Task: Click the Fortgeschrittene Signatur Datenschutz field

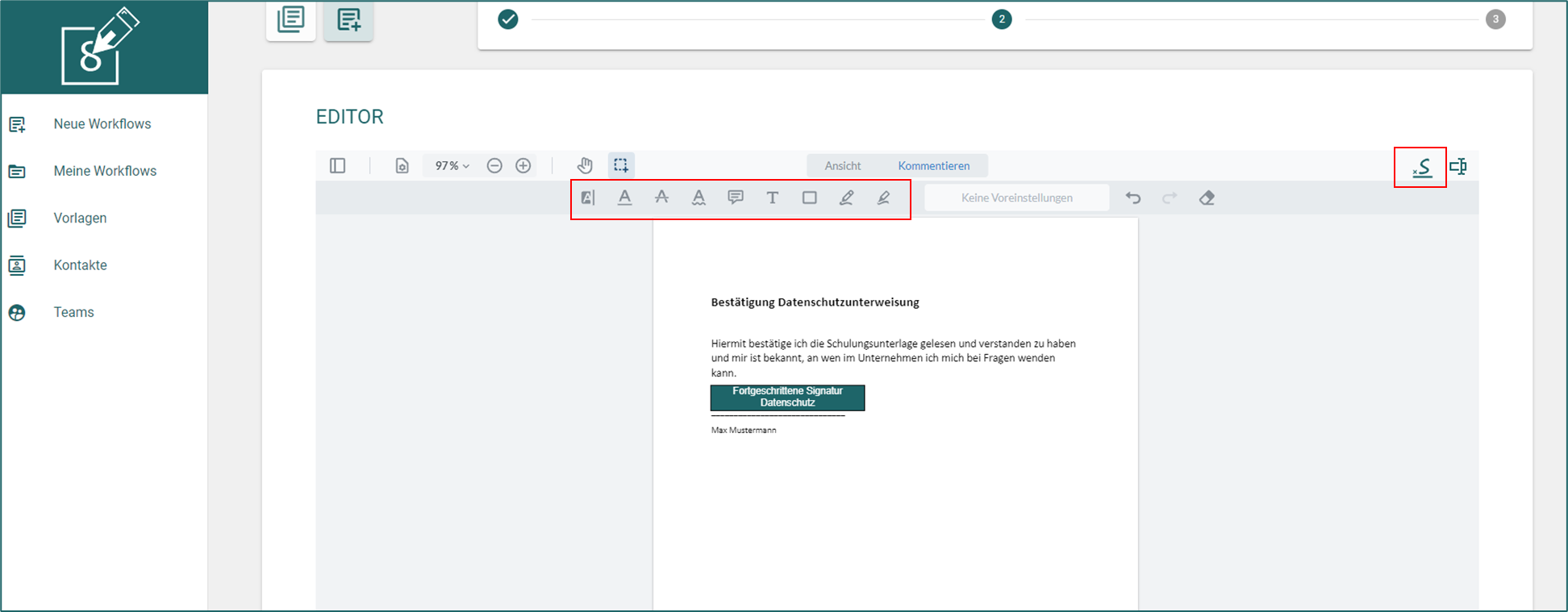Action: click(x=787, y=398)
